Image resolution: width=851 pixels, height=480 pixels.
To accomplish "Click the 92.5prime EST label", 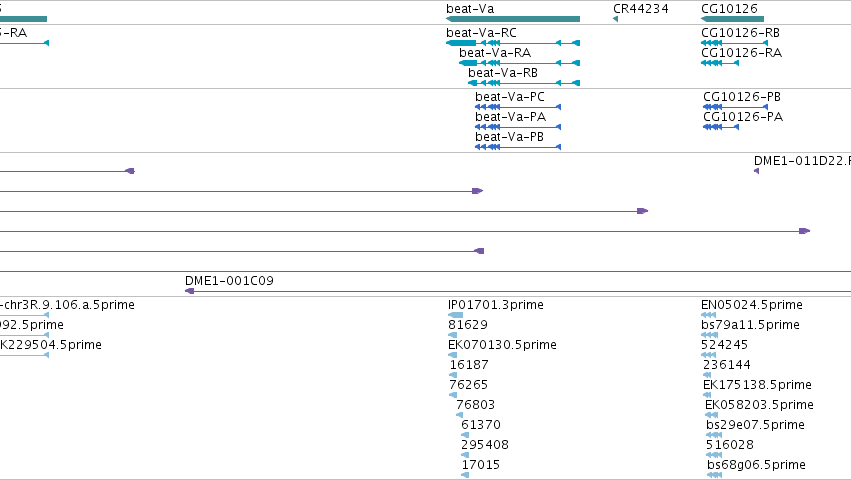I will tap(31, 325).
